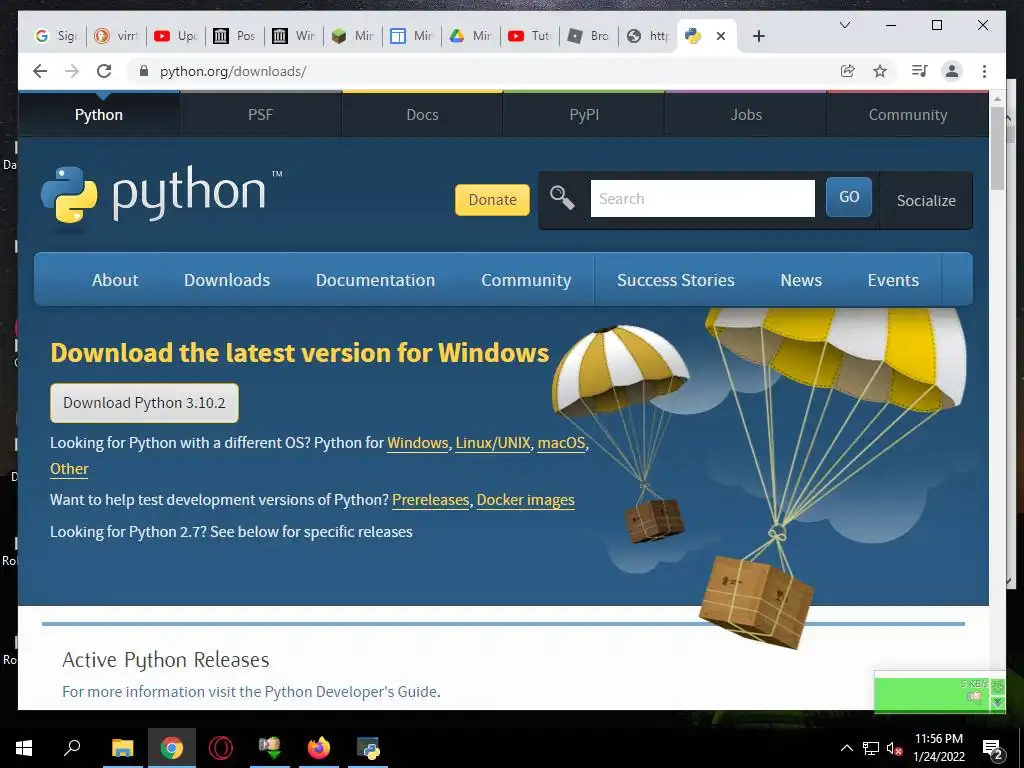The width and height of the screenshot is (1024, 768).
Task: Click the page vertical scrollbar thumb
Action: [997, 148]
